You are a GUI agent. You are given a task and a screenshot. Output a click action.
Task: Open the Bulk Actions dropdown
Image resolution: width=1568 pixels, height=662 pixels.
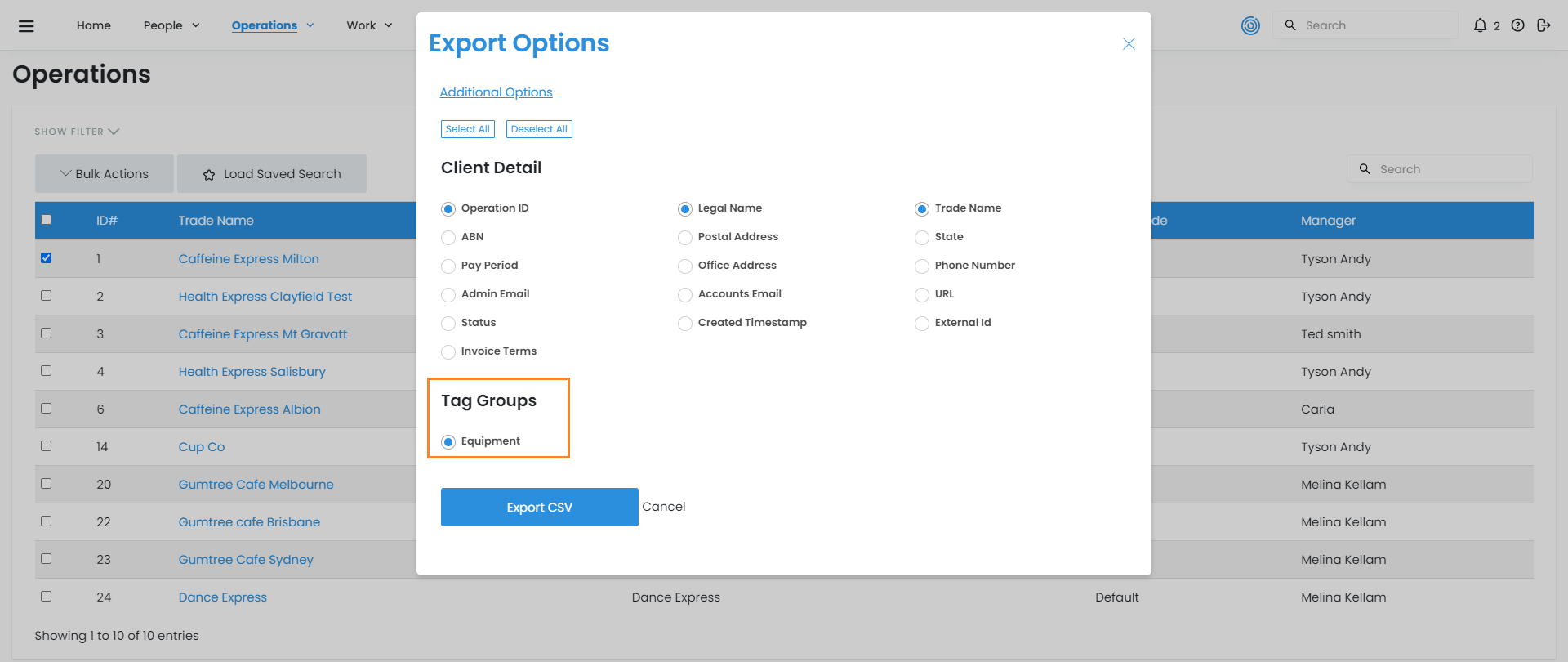105,174
